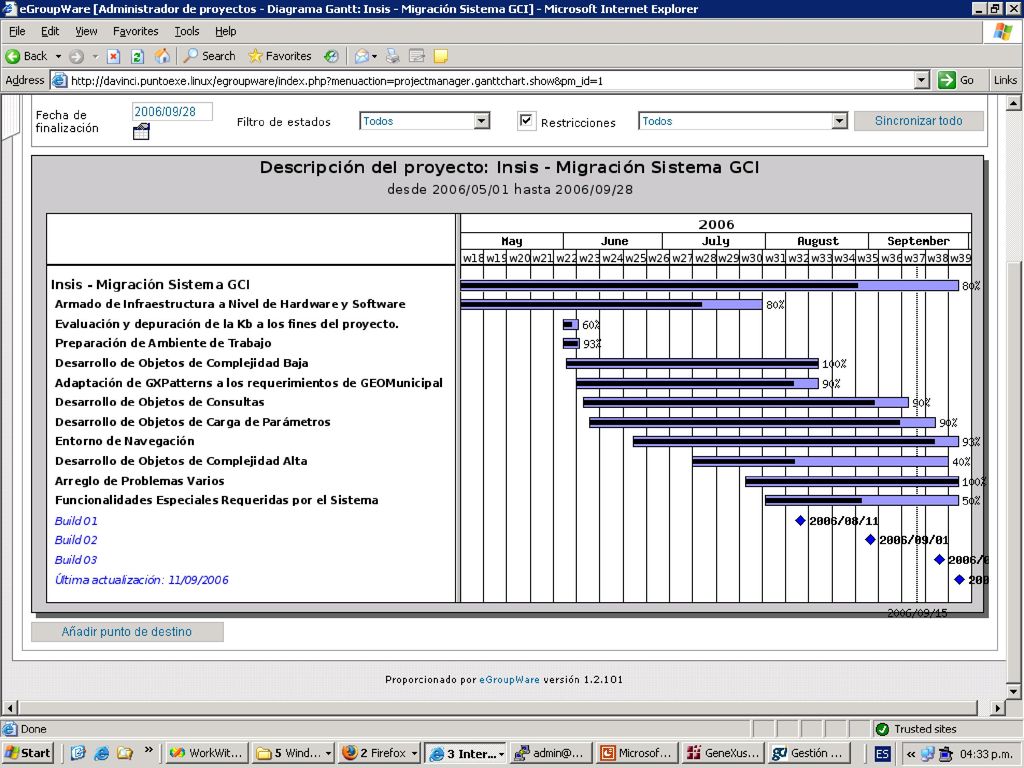1024x768 pixels.
Task: Open the Build 03 milestone link
Action: pos(76,560)
